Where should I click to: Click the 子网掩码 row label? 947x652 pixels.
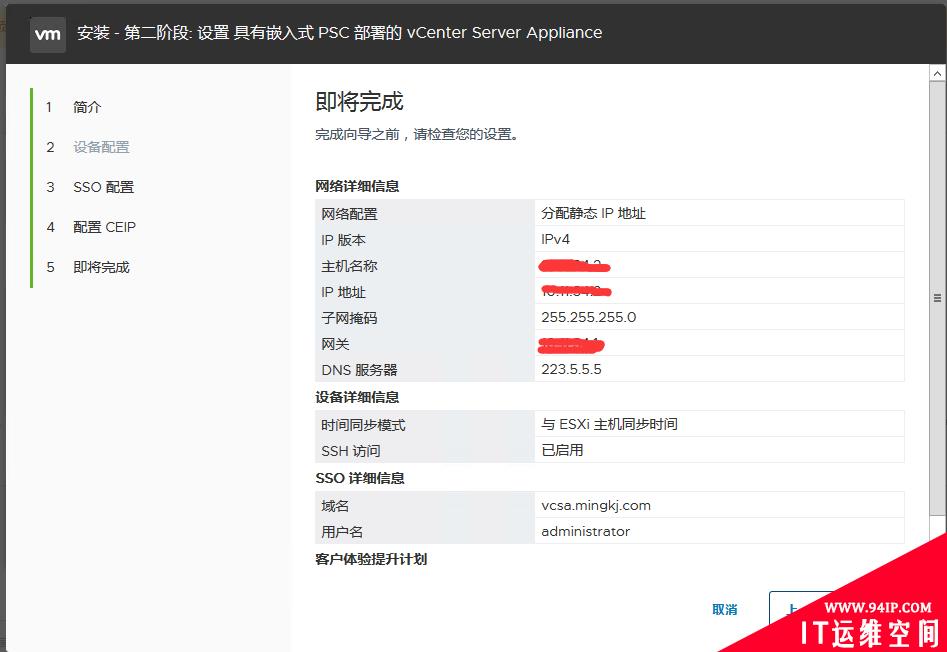pyautogui.click(x=350, y=318)
